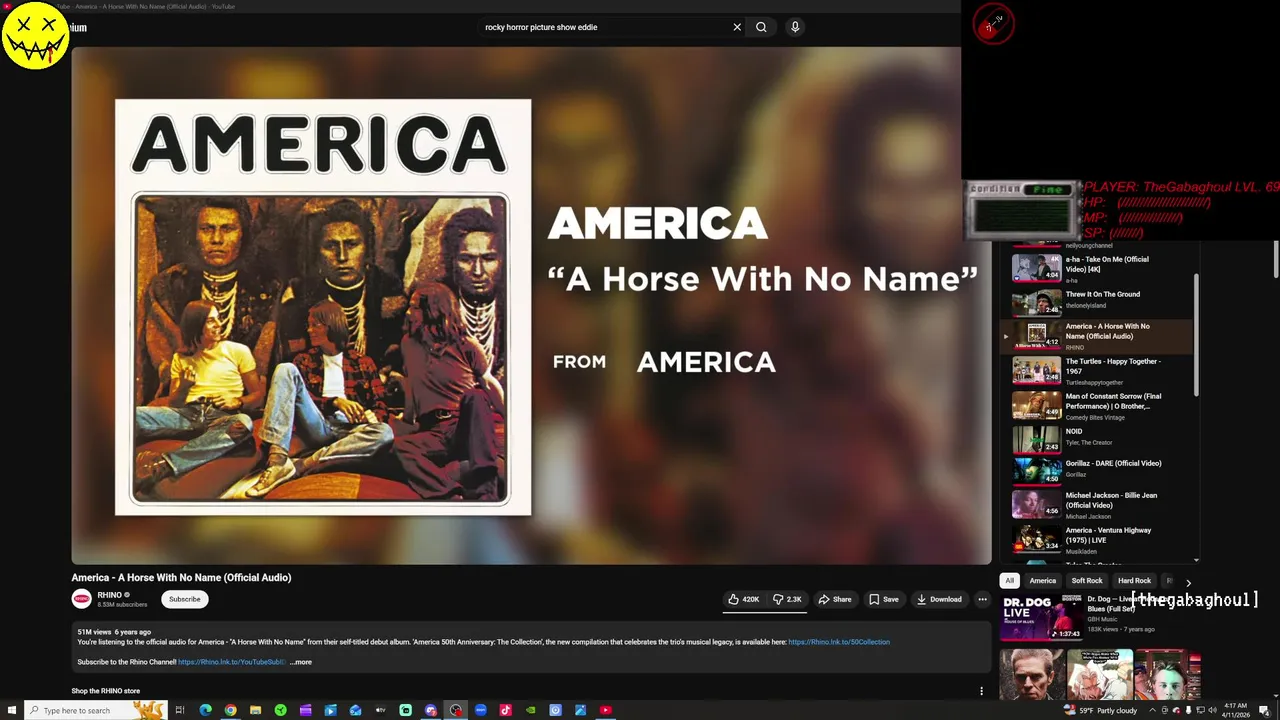Like the video with the 420K thumbs-up

[743, 599]
